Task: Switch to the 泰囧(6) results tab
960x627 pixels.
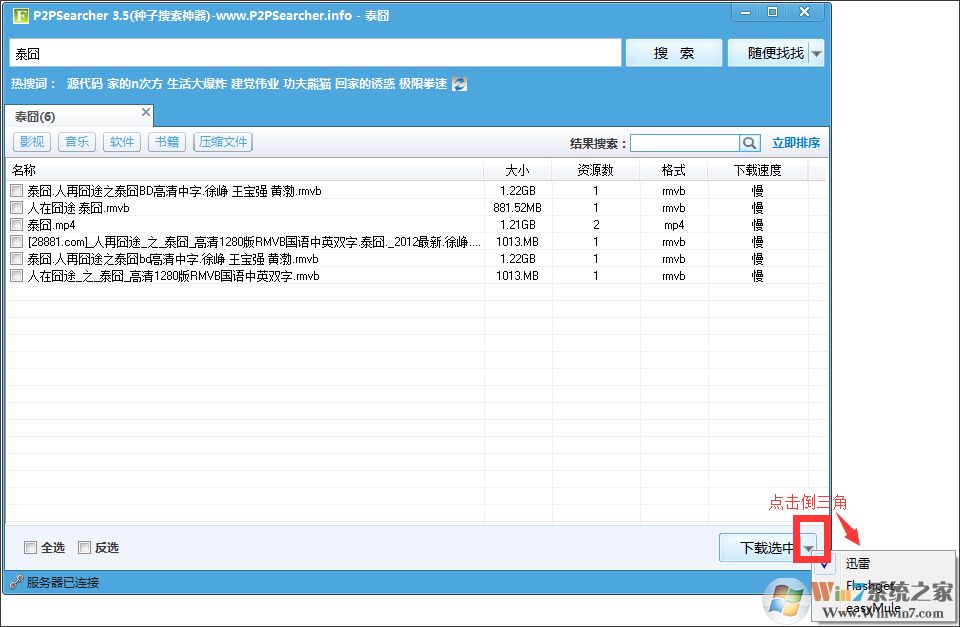Action: coord(35,115)
